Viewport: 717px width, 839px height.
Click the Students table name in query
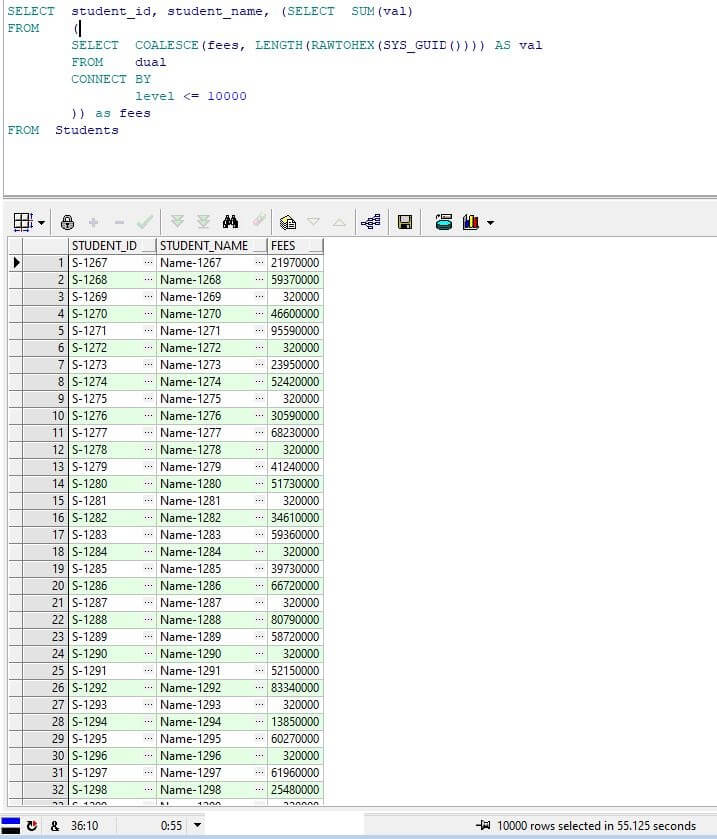point(87,130)
